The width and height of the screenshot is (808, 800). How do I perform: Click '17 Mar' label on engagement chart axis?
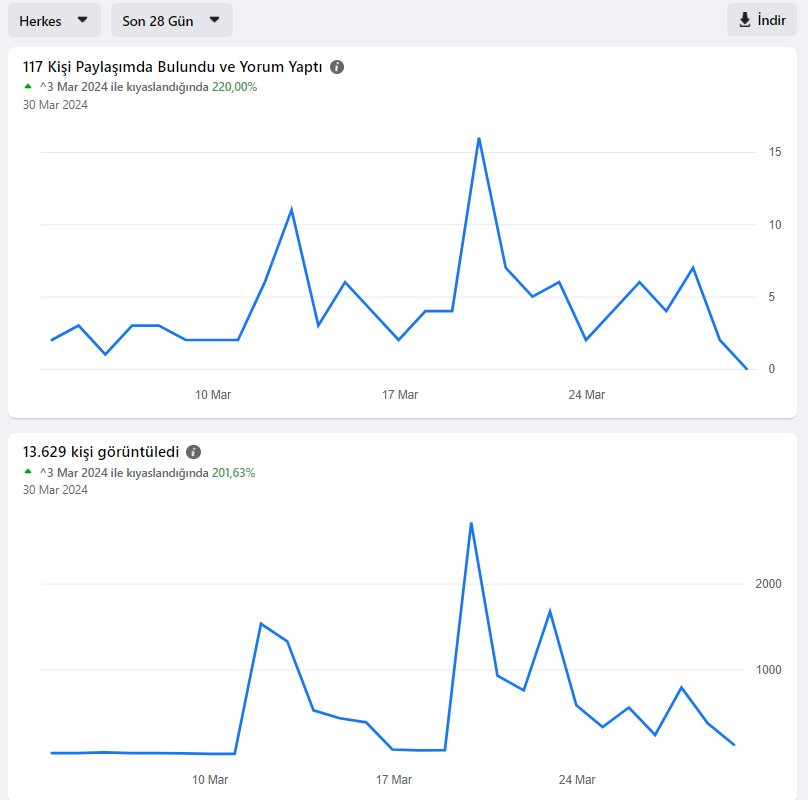coord(400,395)
